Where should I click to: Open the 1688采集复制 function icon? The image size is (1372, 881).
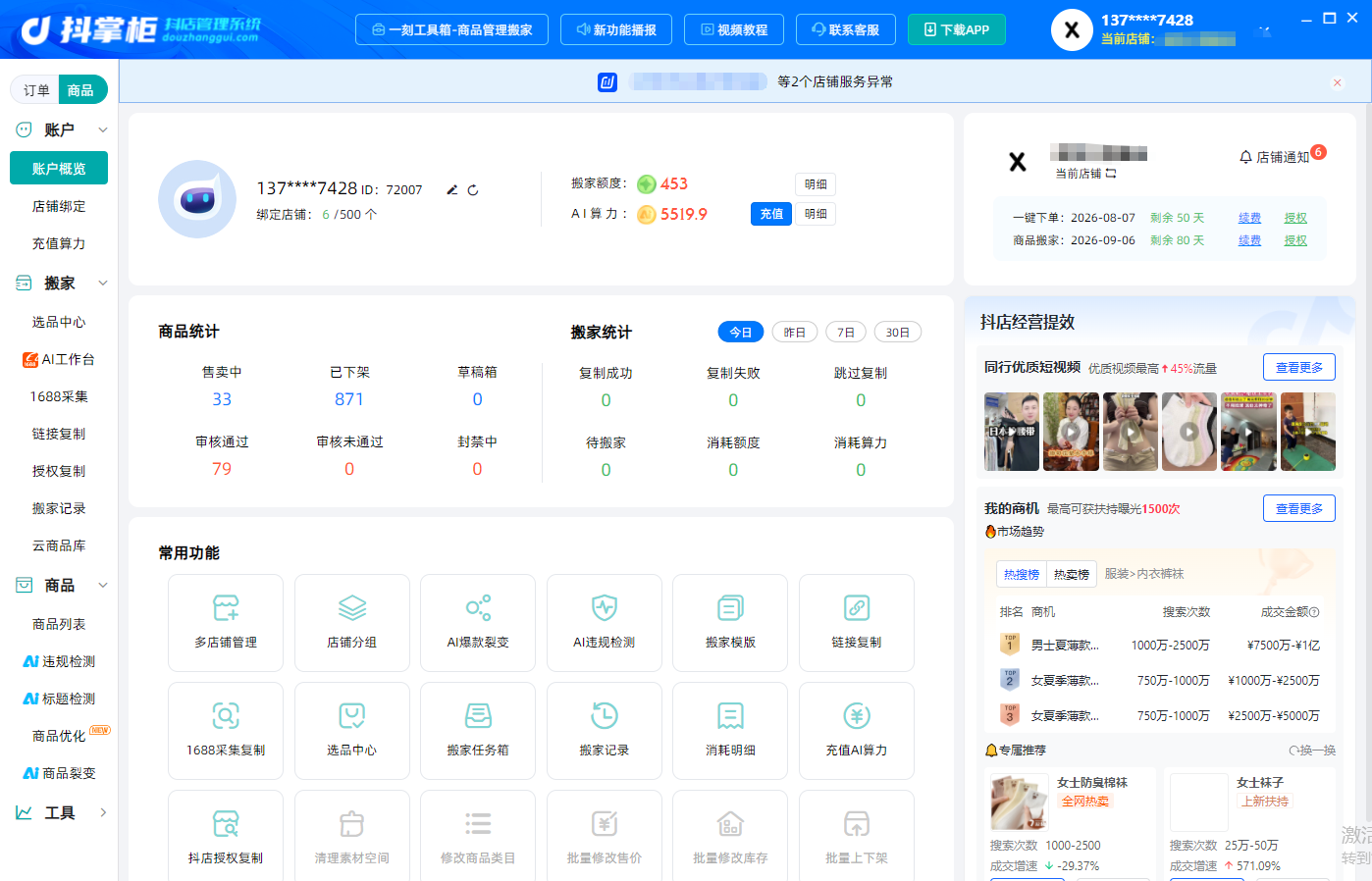click(x=226, y=715)
